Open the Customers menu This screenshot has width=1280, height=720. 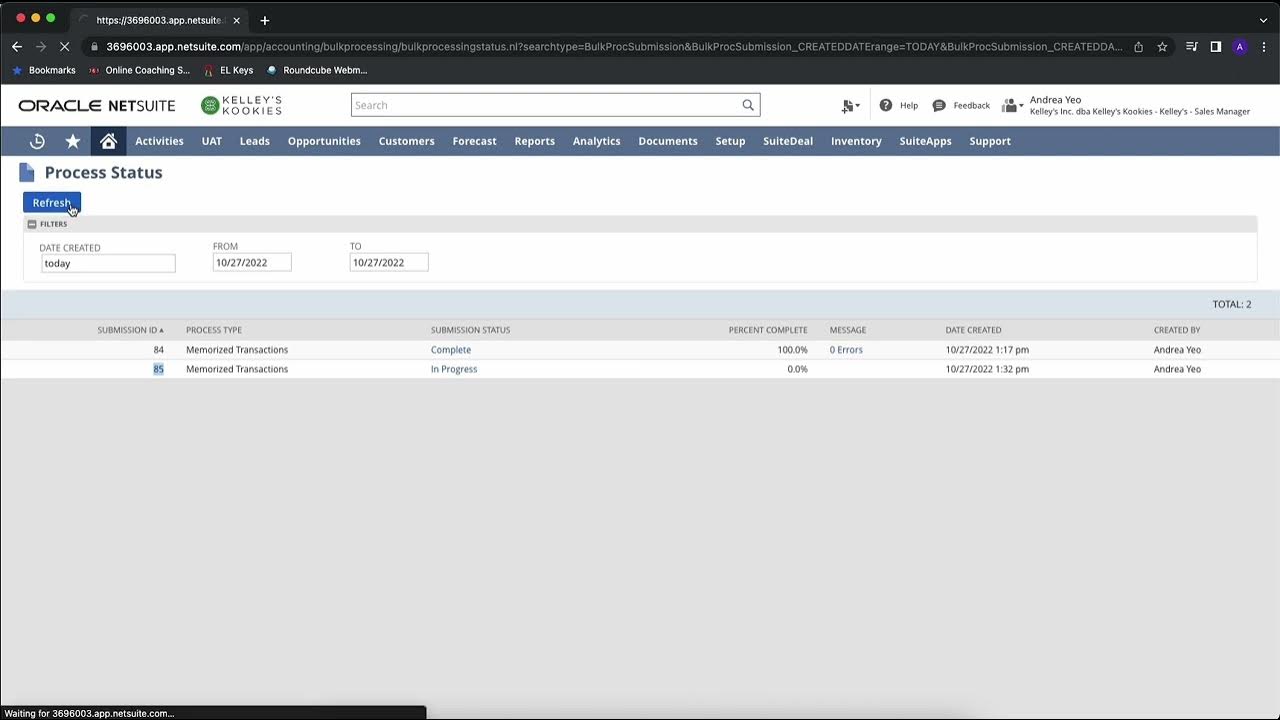point(406,141)
